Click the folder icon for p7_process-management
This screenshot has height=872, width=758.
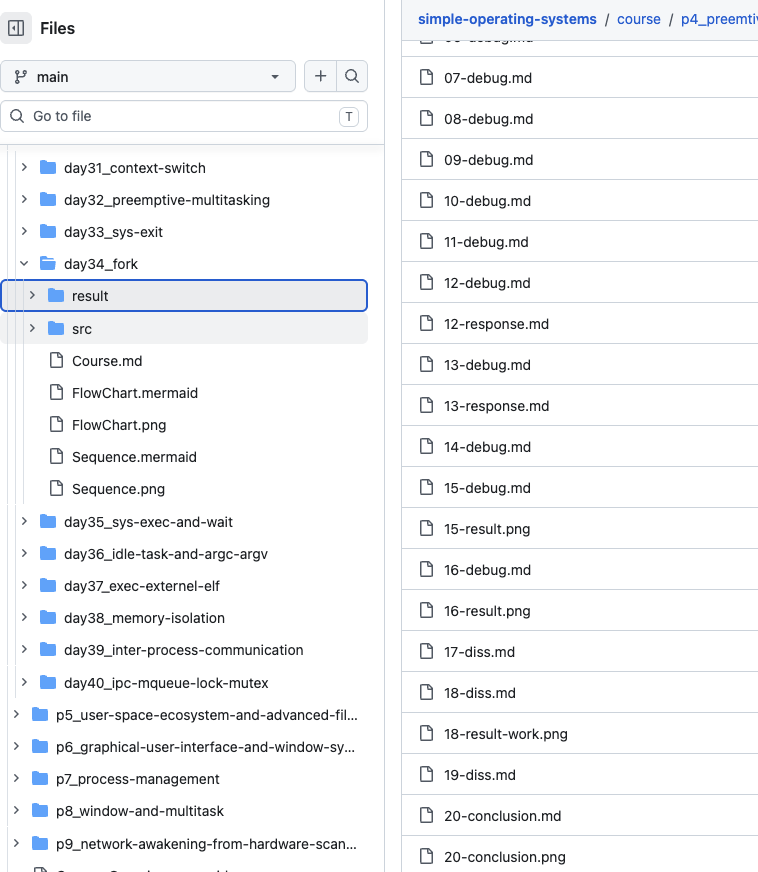[40, 779]
